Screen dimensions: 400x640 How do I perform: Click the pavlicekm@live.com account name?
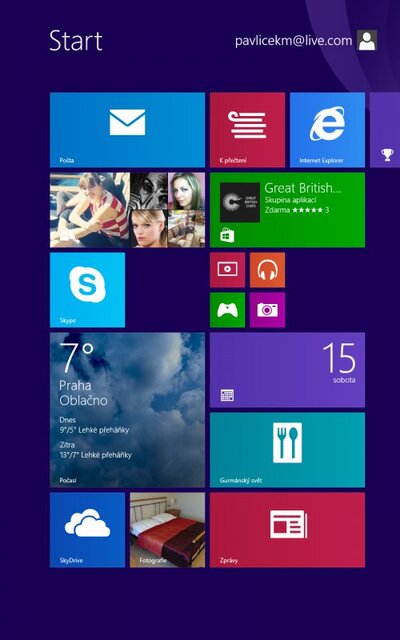pyautogui.click(x=293, y=41)
